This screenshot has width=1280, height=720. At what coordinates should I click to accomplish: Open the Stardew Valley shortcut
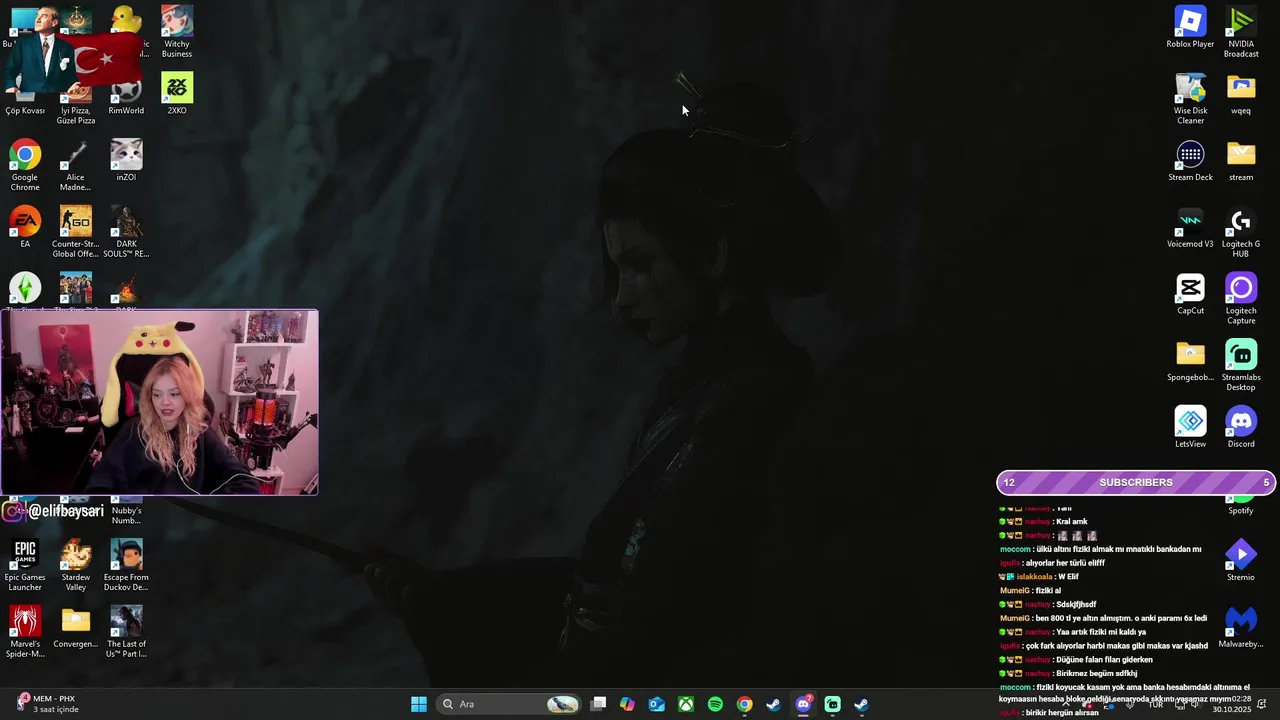pos(76,565)
